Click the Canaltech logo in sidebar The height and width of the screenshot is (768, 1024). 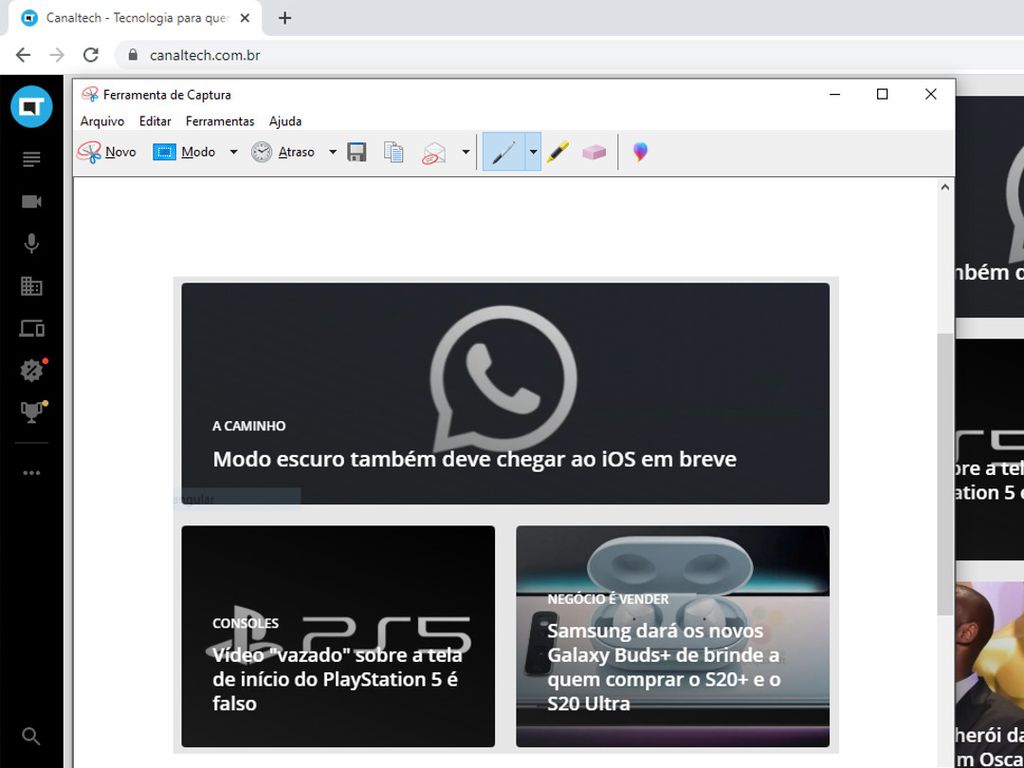click(x=31, y=106)
